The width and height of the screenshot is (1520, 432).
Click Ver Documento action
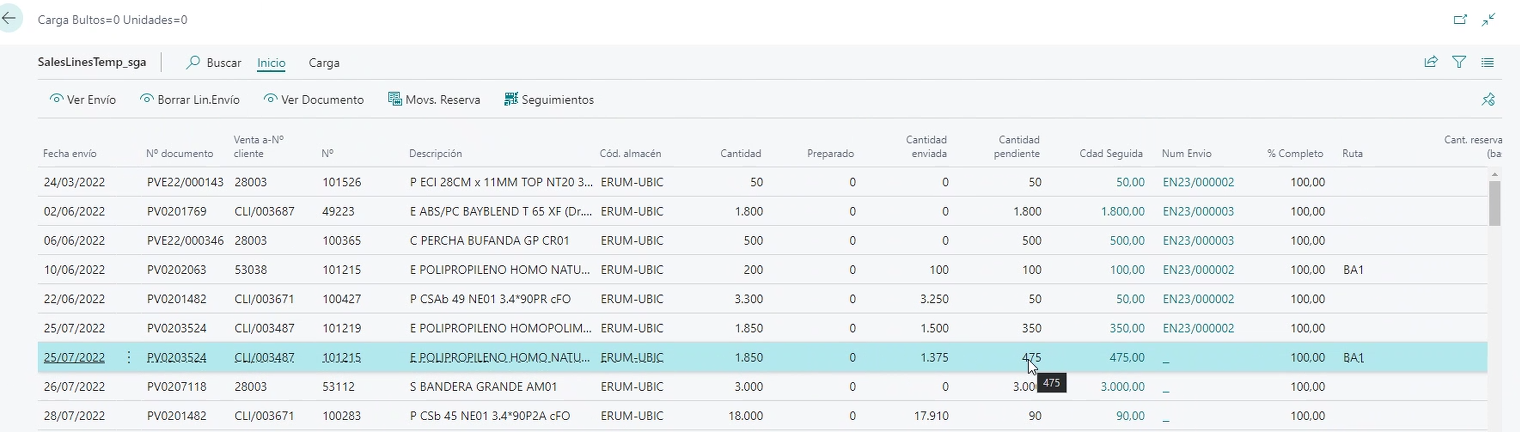[314, 100]
